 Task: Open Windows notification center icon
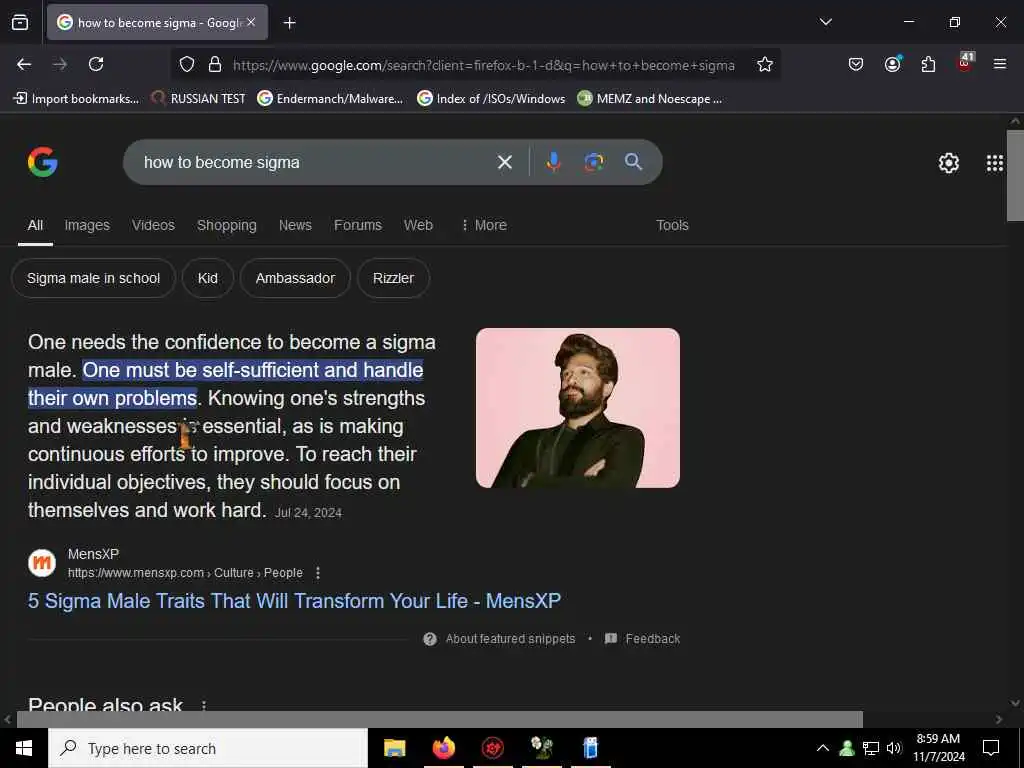tap(991, 748)
